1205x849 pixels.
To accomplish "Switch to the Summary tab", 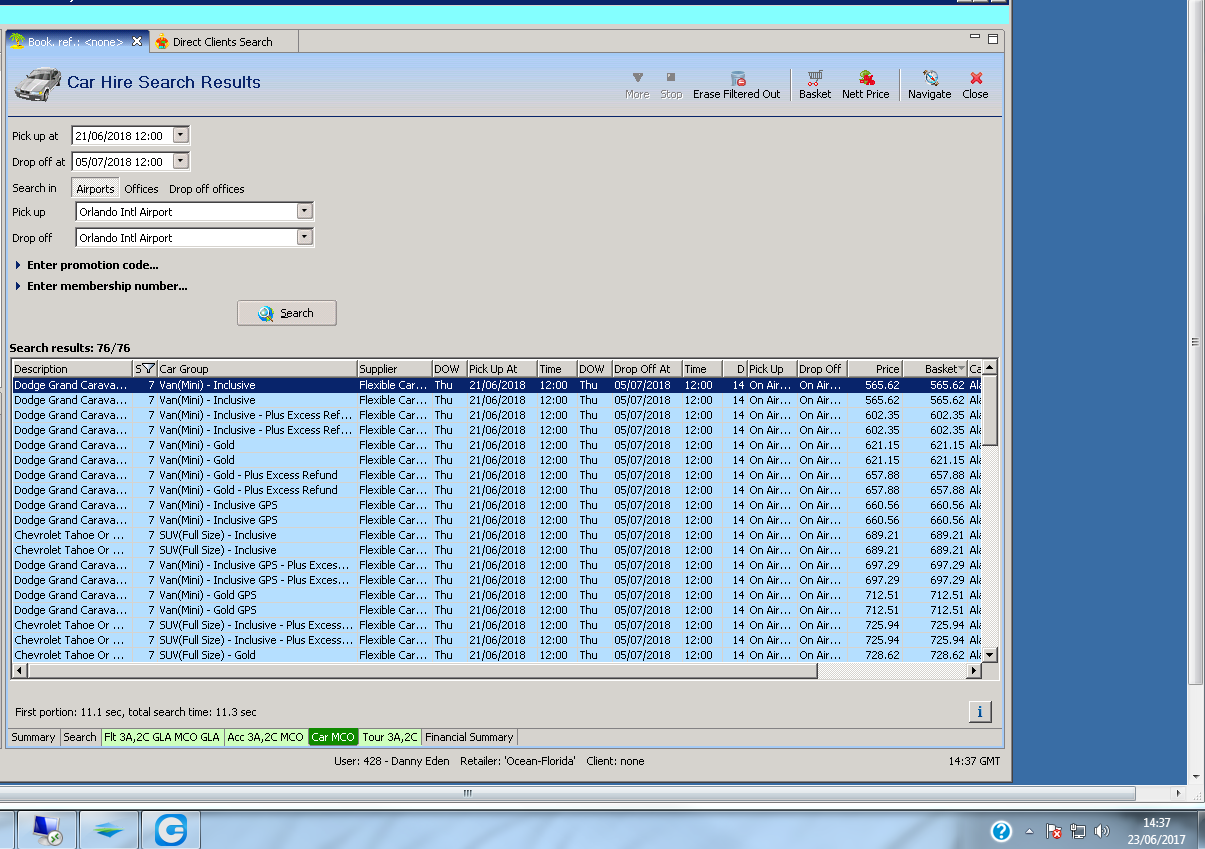I will click(x=33, y=737).
